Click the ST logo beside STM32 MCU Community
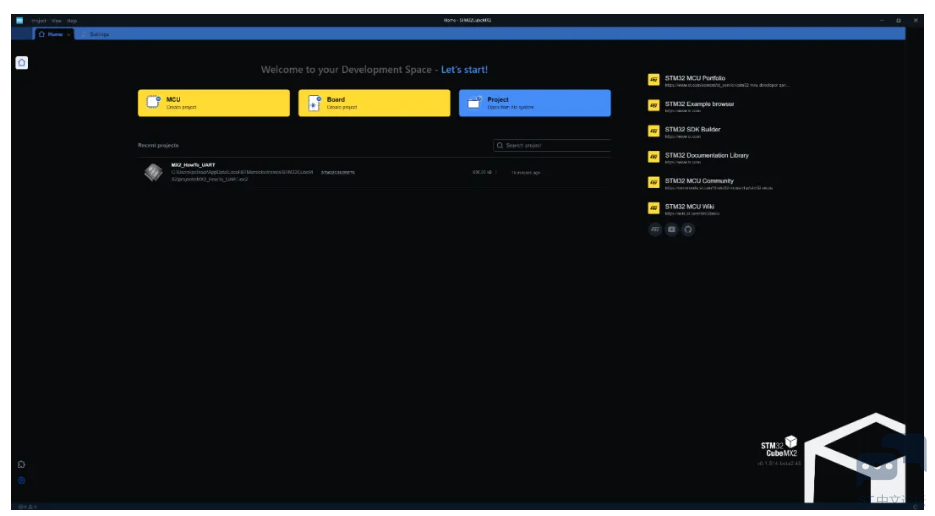Viewport: 935px width, 516px height. click(x=654, y=183)
